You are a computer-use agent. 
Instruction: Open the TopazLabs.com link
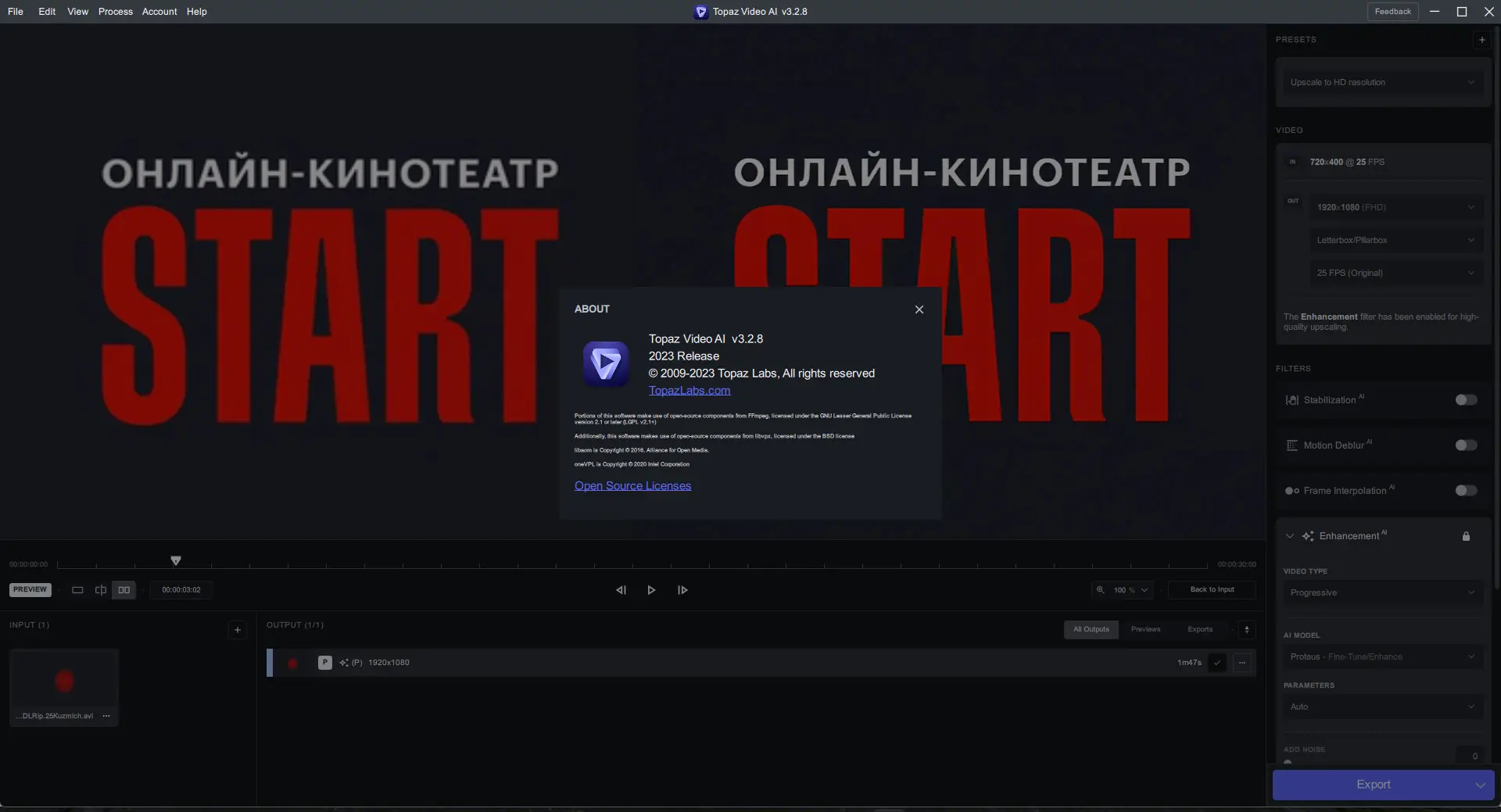pyautogui.click(x=690, y=391)
